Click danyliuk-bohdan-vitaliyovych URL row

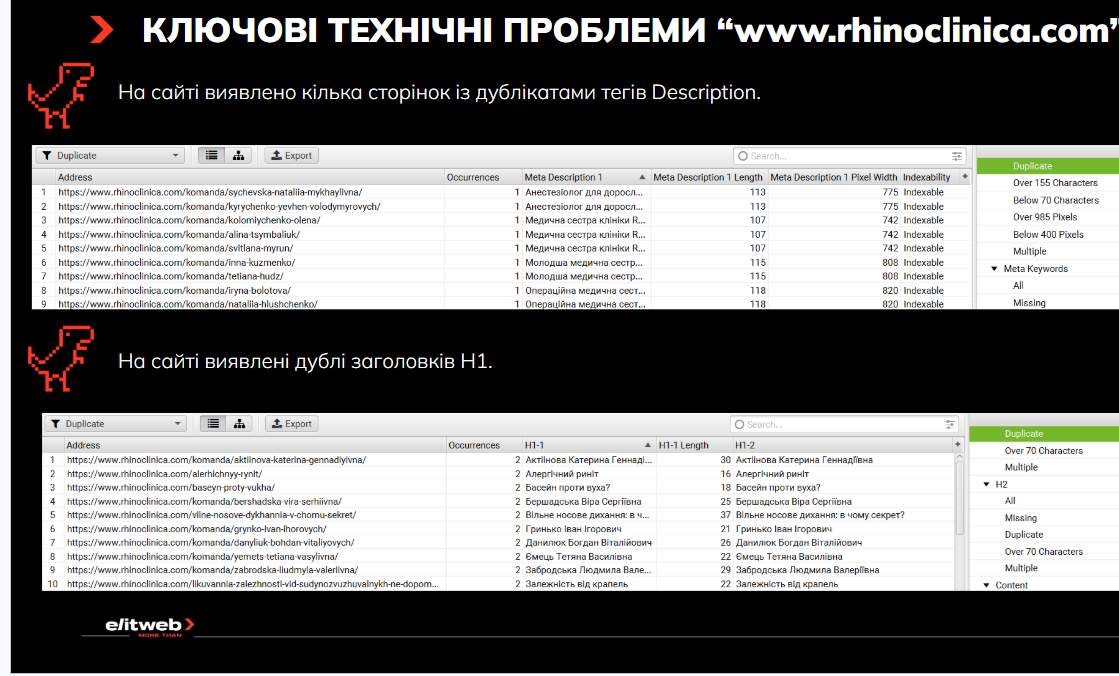pyautogui.click(x=211, y=543)
